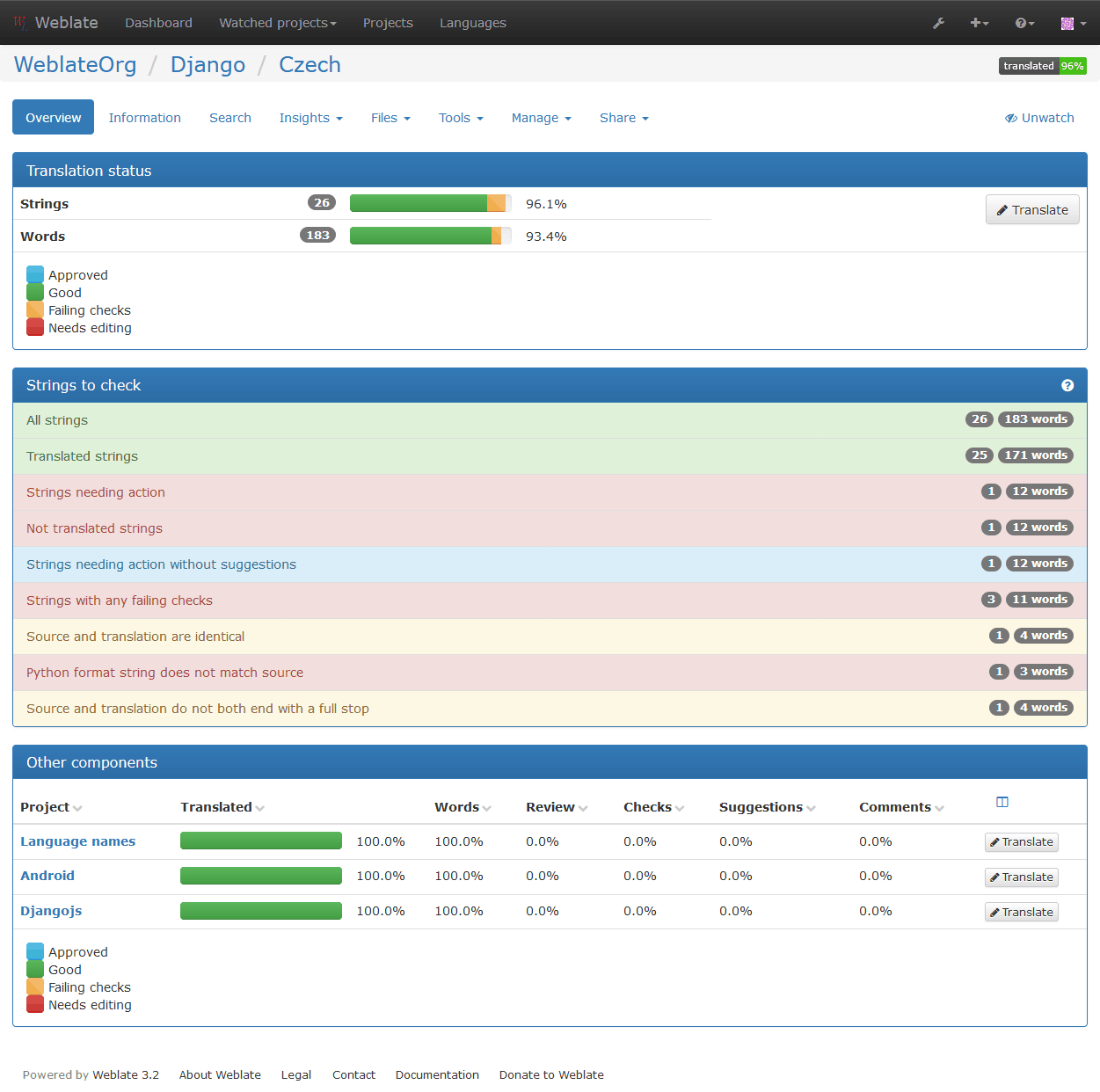Image resolution: width=1100 pixels, height=1092 pixels.
Task: Open the Android component link
Action: (47, 876)
